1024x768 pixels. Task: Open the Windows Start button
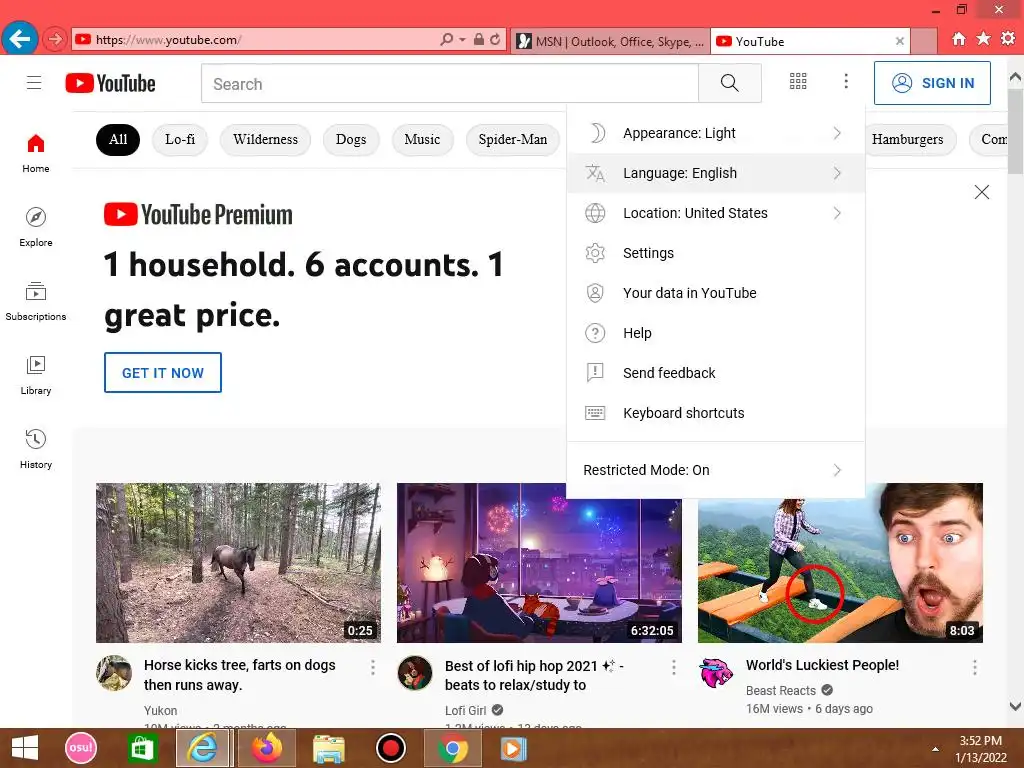pos(25,748)
